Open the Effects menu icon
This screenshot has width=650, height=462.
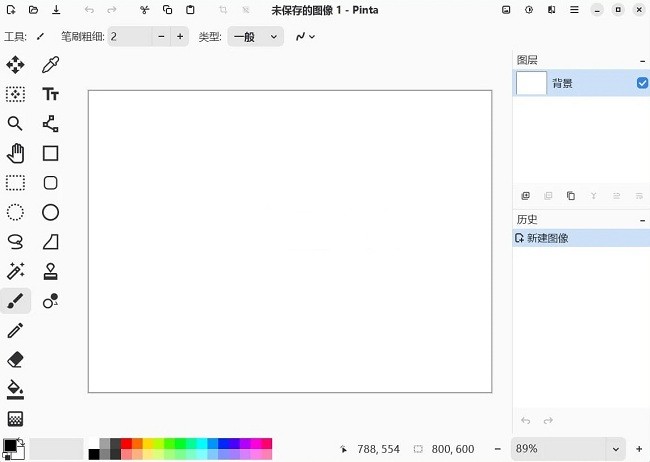[x=551, y=10]
